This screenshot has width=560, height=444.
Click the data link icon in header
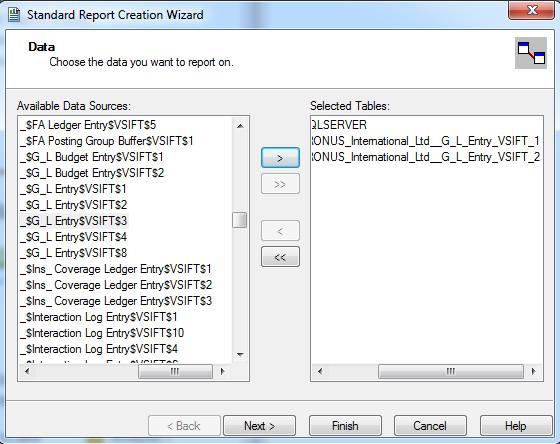pyautogui.click(x=531, y=53)
